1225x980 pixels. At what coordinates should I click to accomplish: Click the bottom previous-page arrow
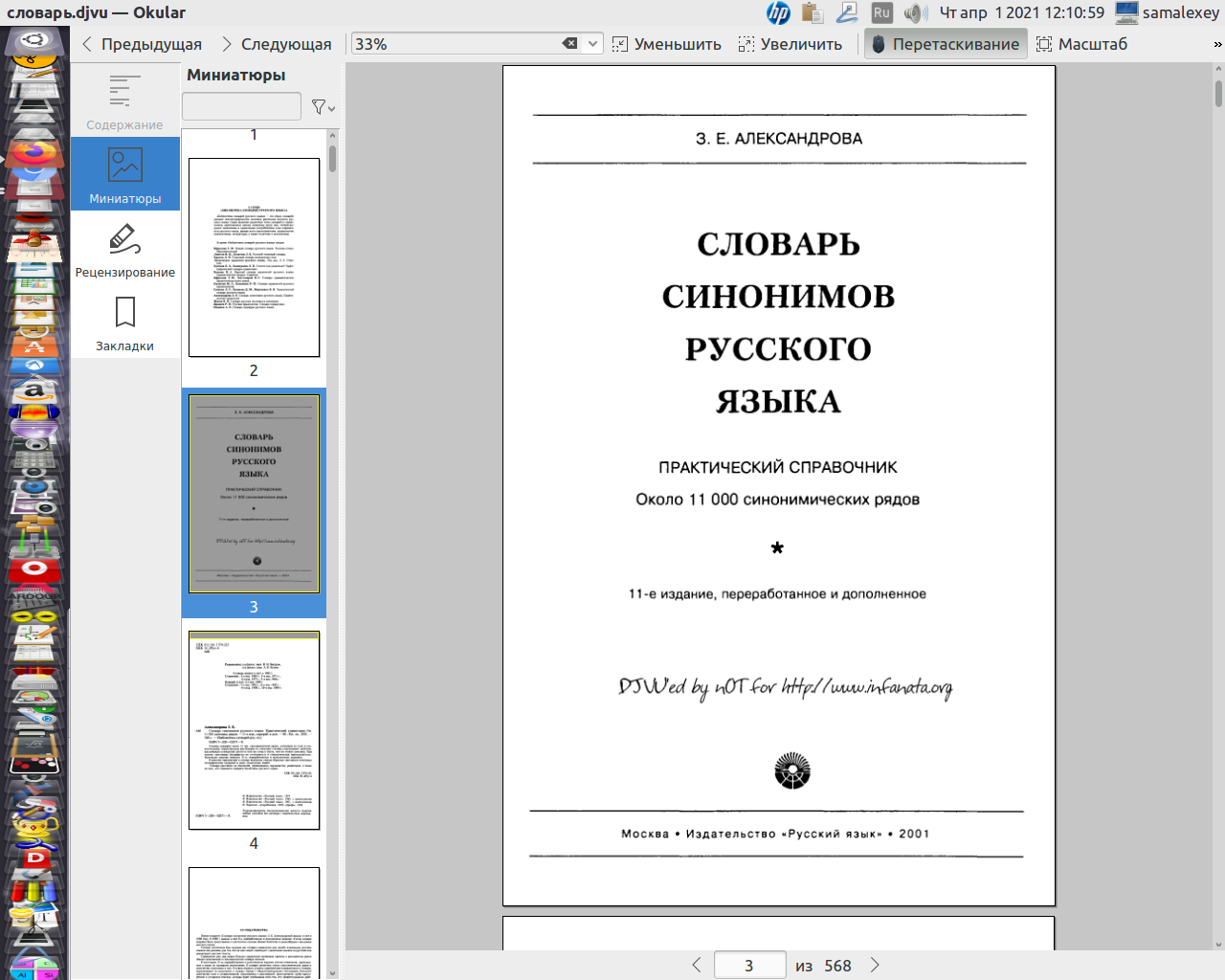click(696, 965)
